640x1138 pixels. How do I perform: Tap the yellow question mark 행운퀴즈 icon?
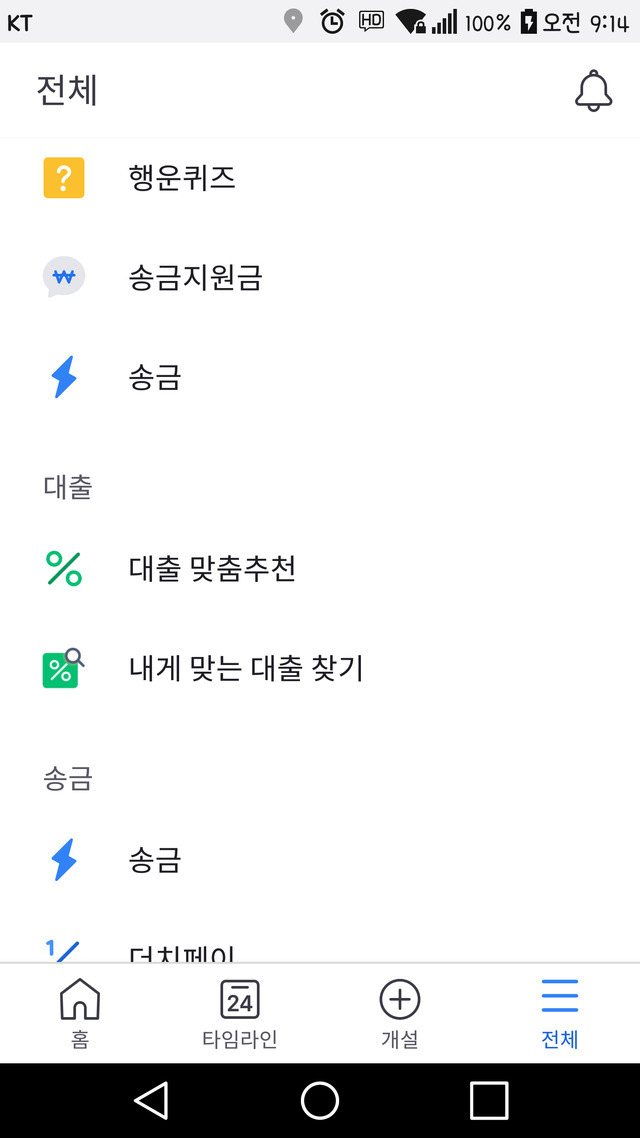pos(64,178)
